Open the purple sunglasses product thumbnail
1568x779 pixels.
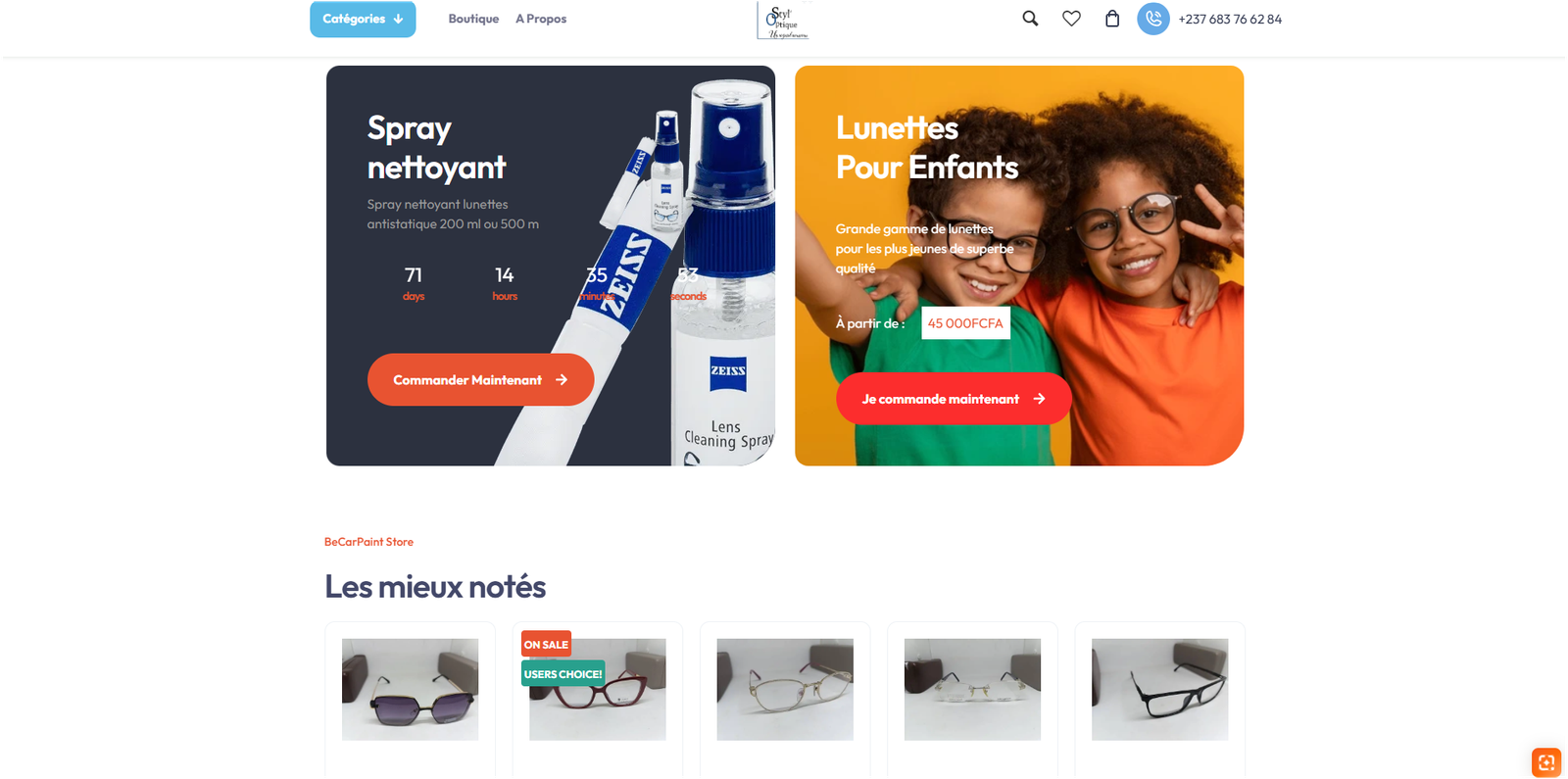click(410, 689)
